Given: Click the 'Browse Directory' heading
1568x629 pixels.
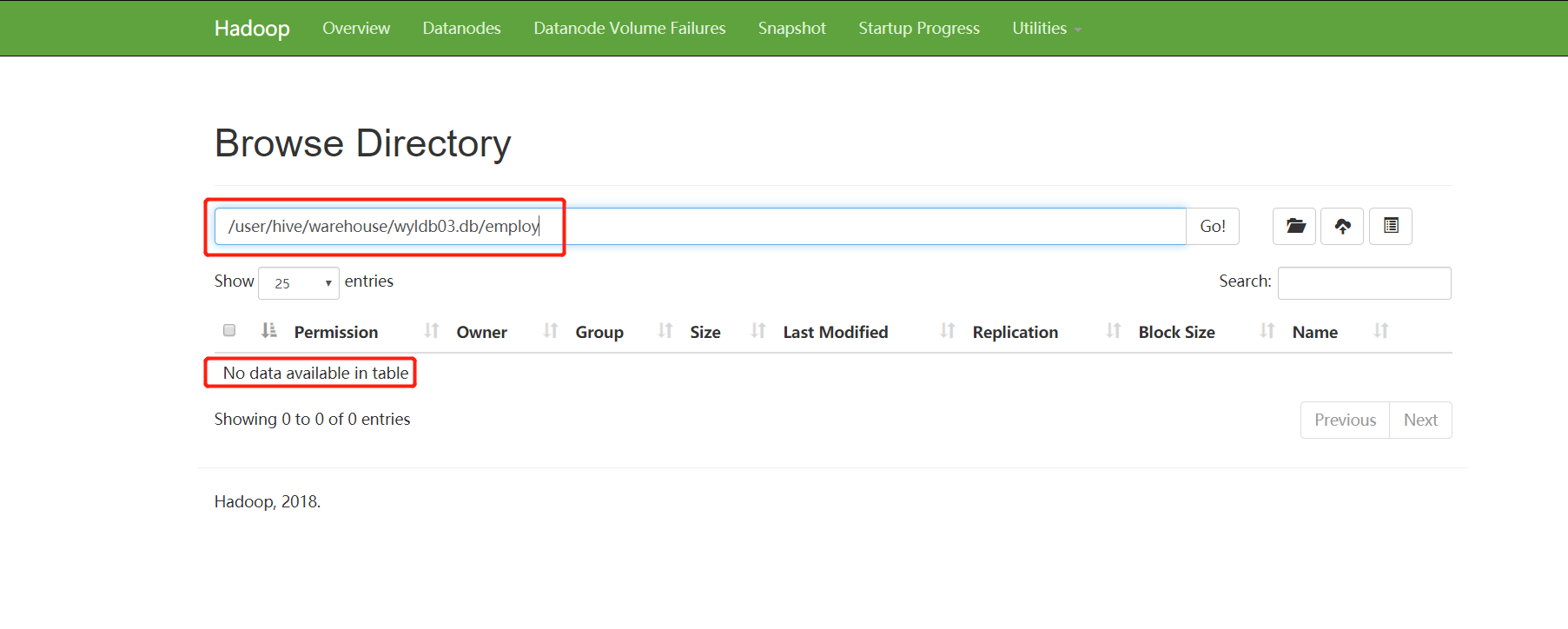Looking at the screenshot, I should pyautogui.click(x=363, y=143).
